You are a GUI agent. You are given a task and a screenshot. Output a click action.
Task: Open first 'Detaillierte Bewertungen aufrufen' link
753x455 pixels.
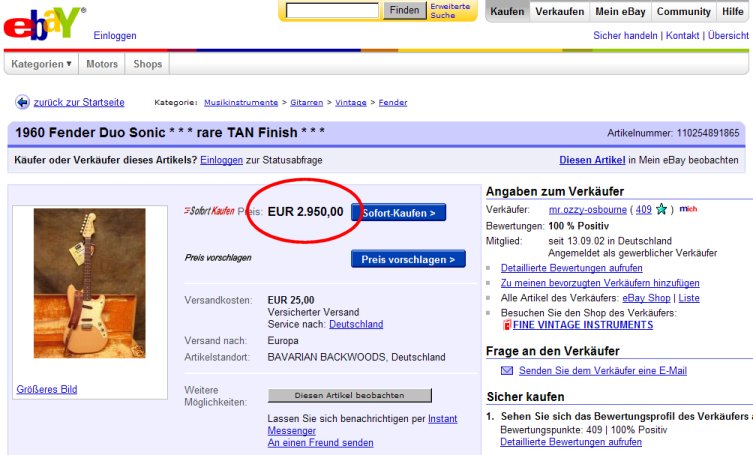pyautogui.click(x=571, y=268)
